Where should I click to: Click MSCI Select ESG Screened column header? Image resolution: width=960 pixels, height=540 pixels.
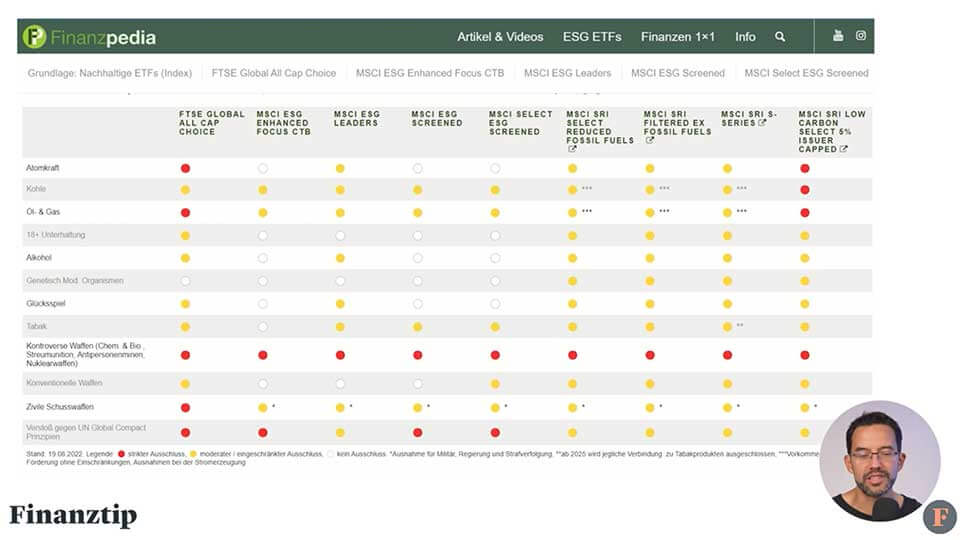[x=520, y=123]
